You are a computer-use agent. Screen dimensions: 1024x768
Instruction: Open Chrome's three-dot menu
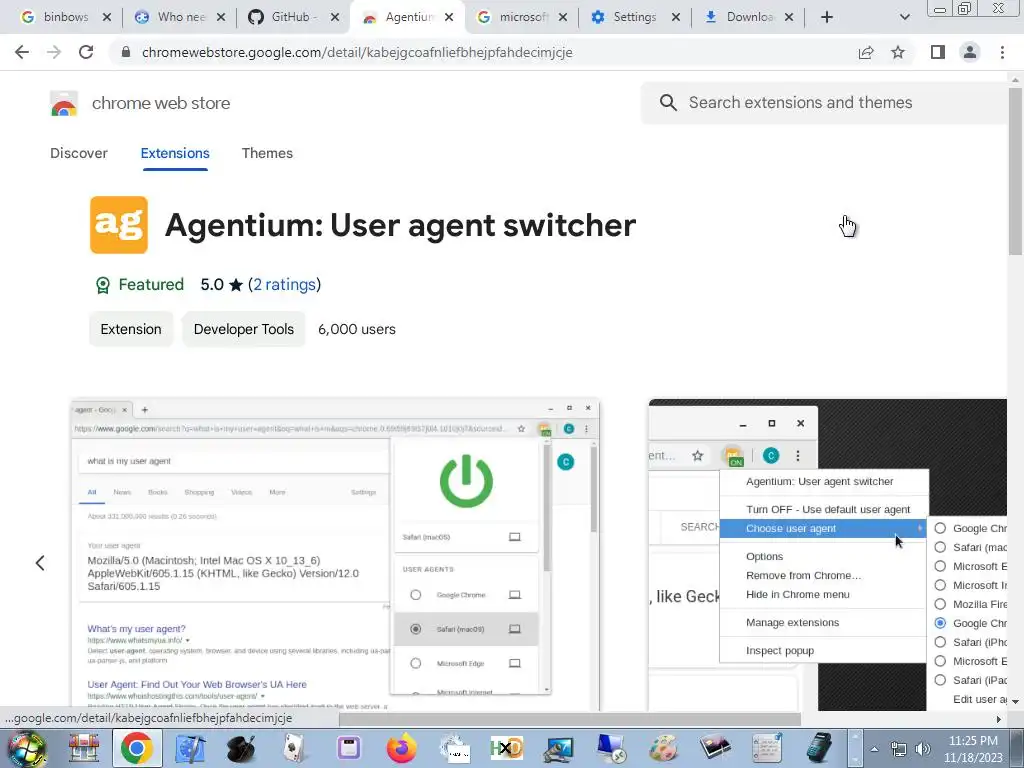[x=1002, y=52]
